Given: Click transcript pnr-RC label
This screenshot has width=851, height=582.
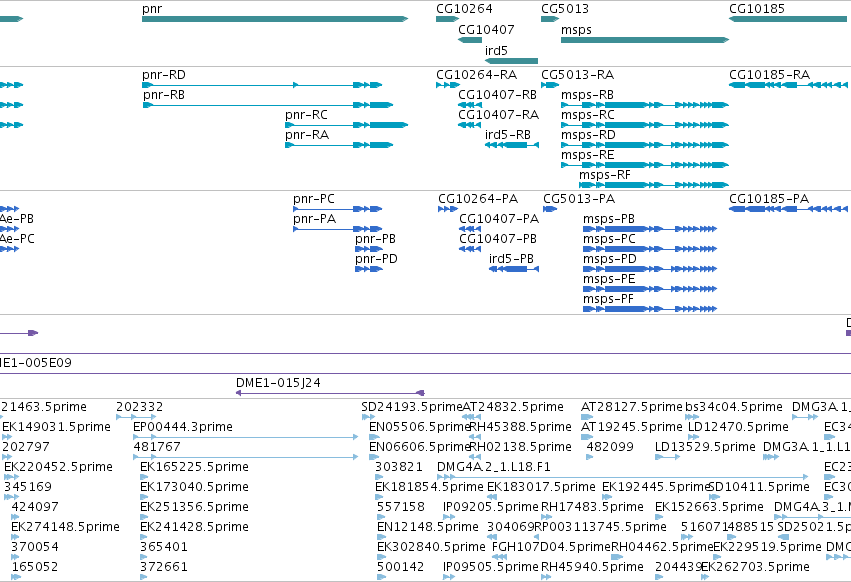Looking at the screenshot, I should (307, 115).
